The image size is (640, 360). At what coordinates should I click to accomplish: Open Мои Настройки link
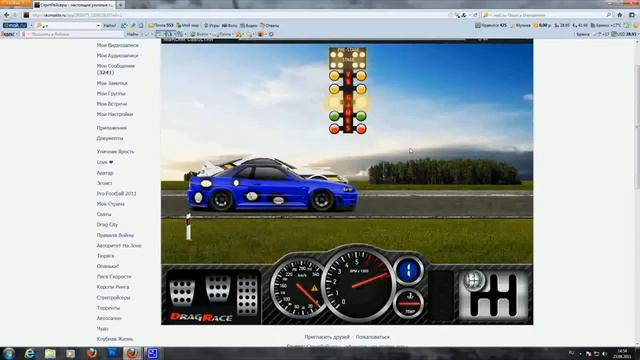tap(115, 114)
